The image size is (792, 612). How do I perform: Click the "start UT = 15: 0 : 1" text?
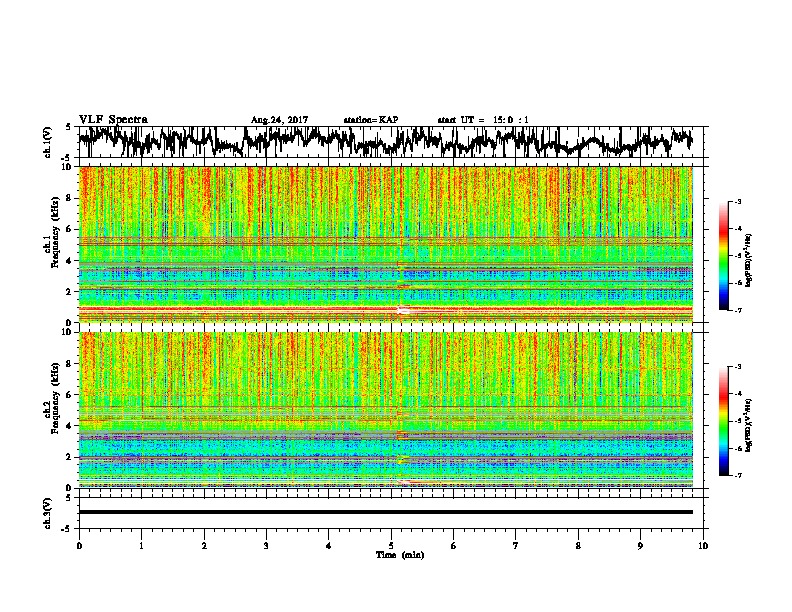pos(483,120)
